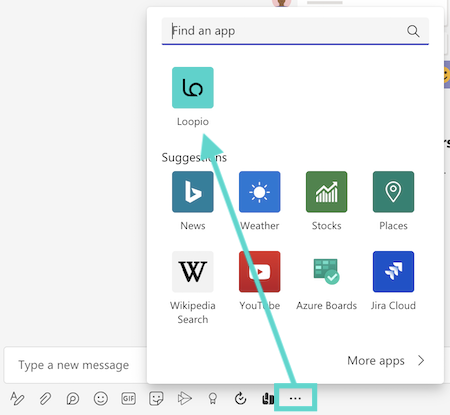Open Wikipedia Search app

coord(193,272)
